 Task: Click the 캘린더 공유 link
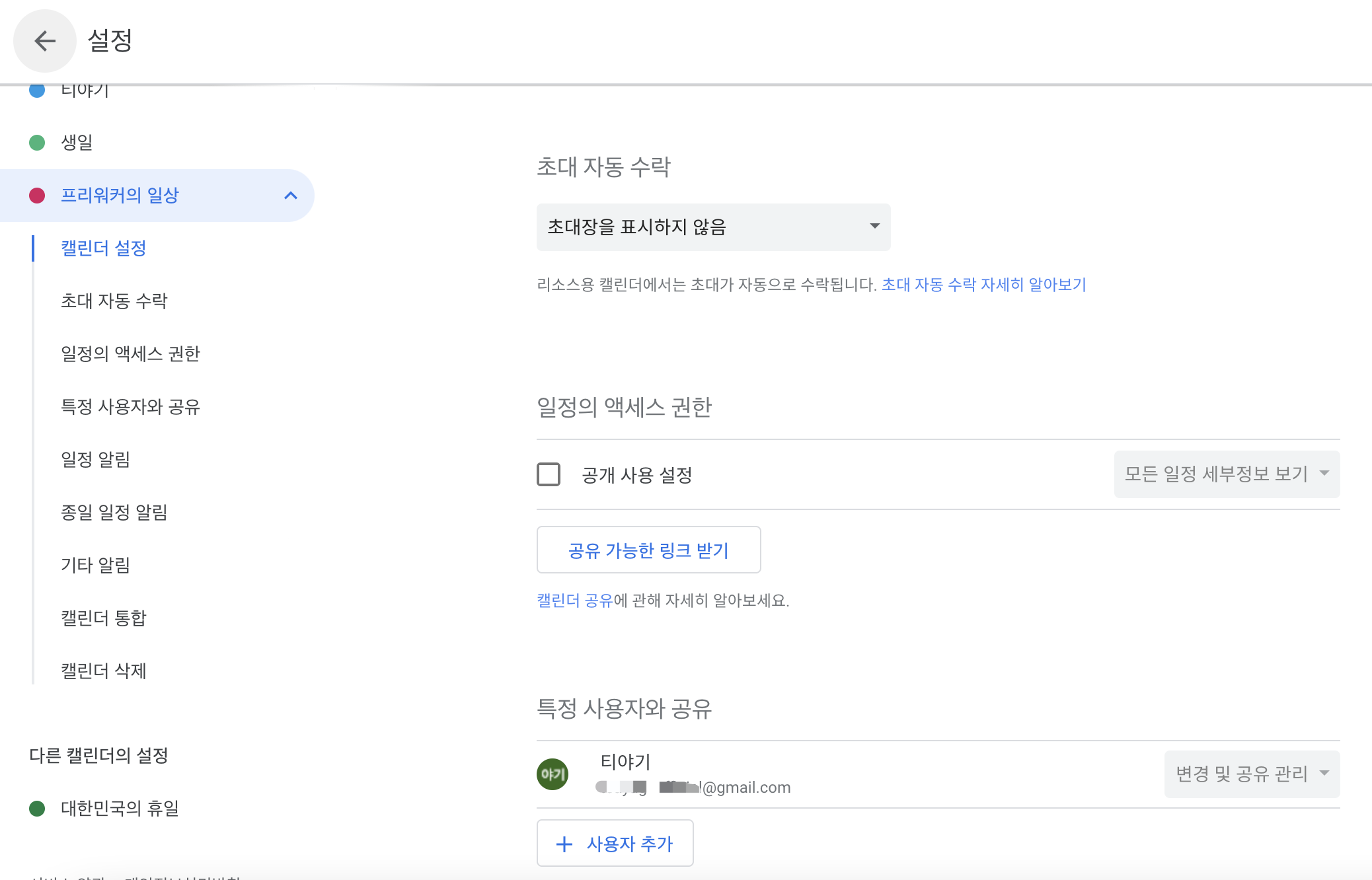[574, 601]
